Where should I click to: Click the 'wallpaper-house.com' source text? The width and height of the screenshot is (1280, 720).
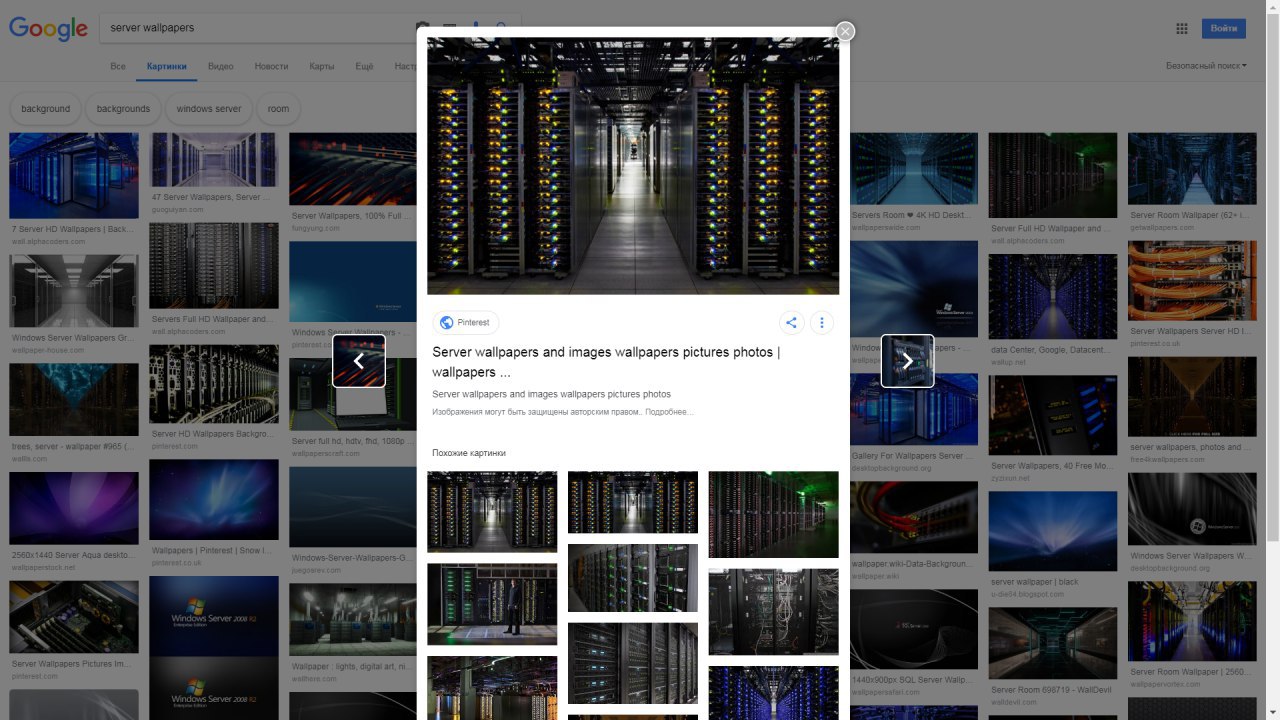pyautogui.click(x=48, y=350)
